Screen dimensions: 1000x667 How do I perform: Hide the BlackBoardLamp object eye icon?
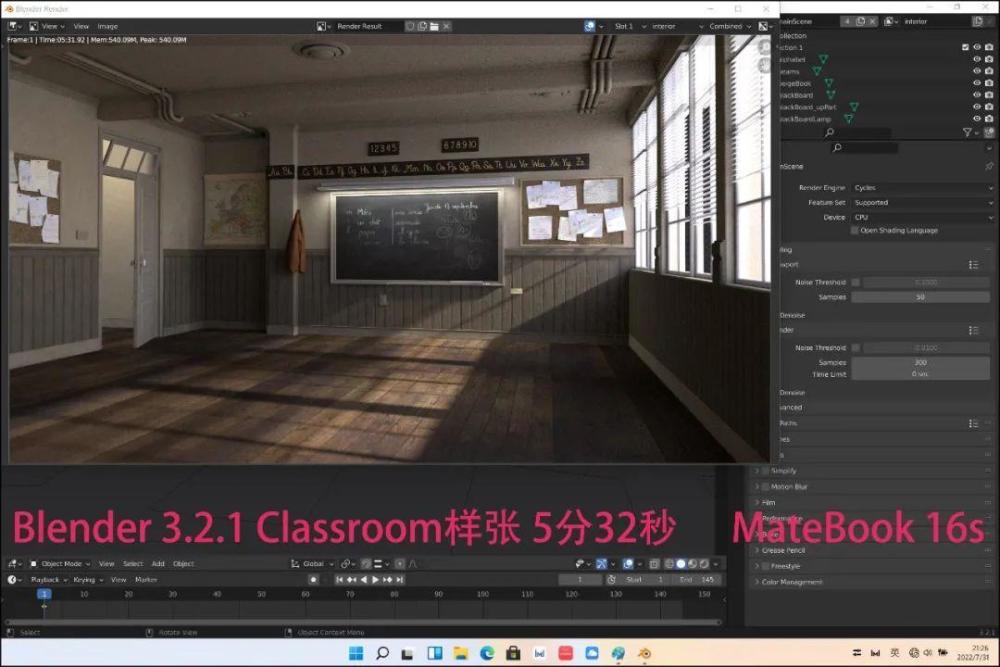(977, 119)
